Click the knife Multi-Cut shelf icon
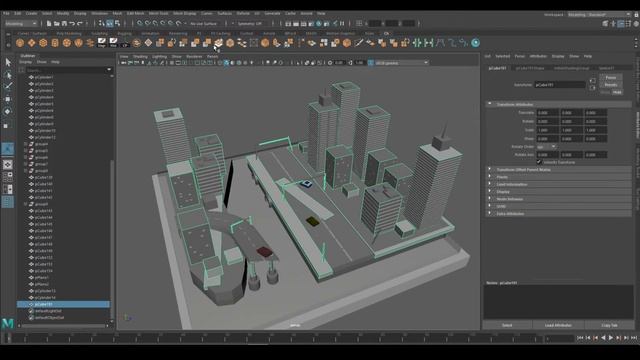Screen dimensions: 640x360 pyautogui.click(x=358, y=43)
